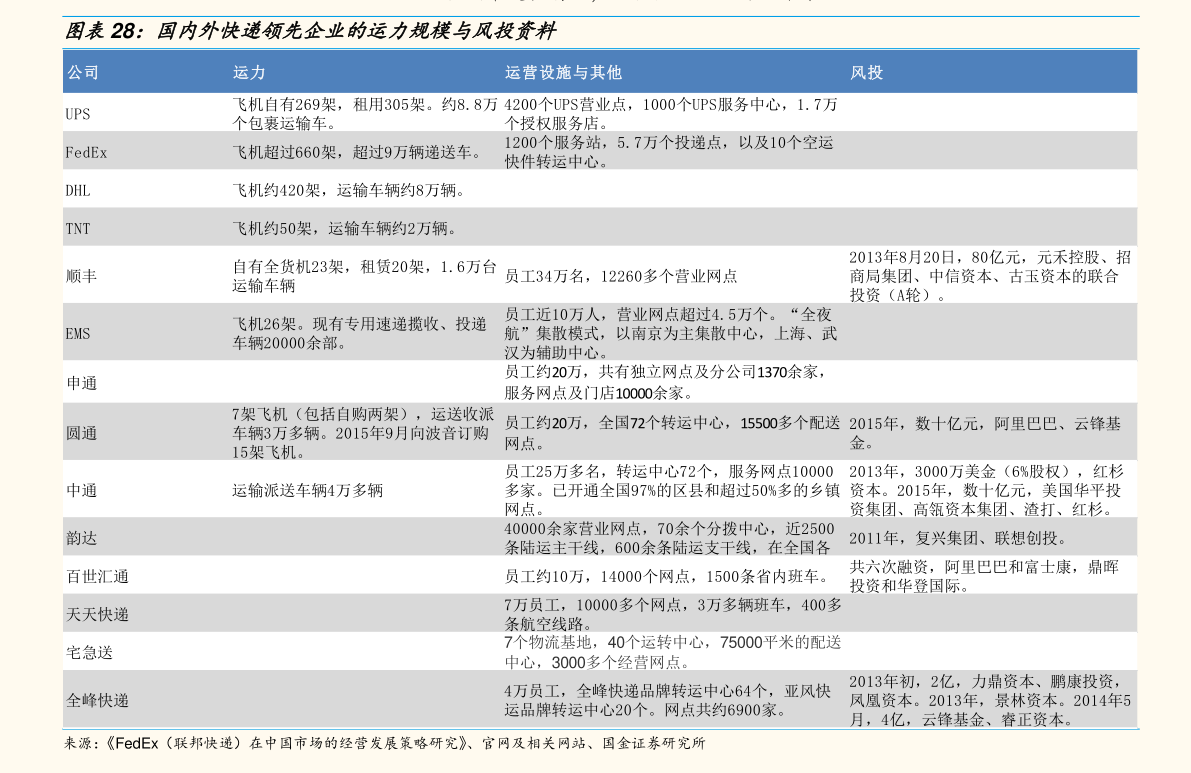Click the 'UPS' company cell
Image resolution: width=1191 pixels, height=773 pixels.
pos(77,114)
